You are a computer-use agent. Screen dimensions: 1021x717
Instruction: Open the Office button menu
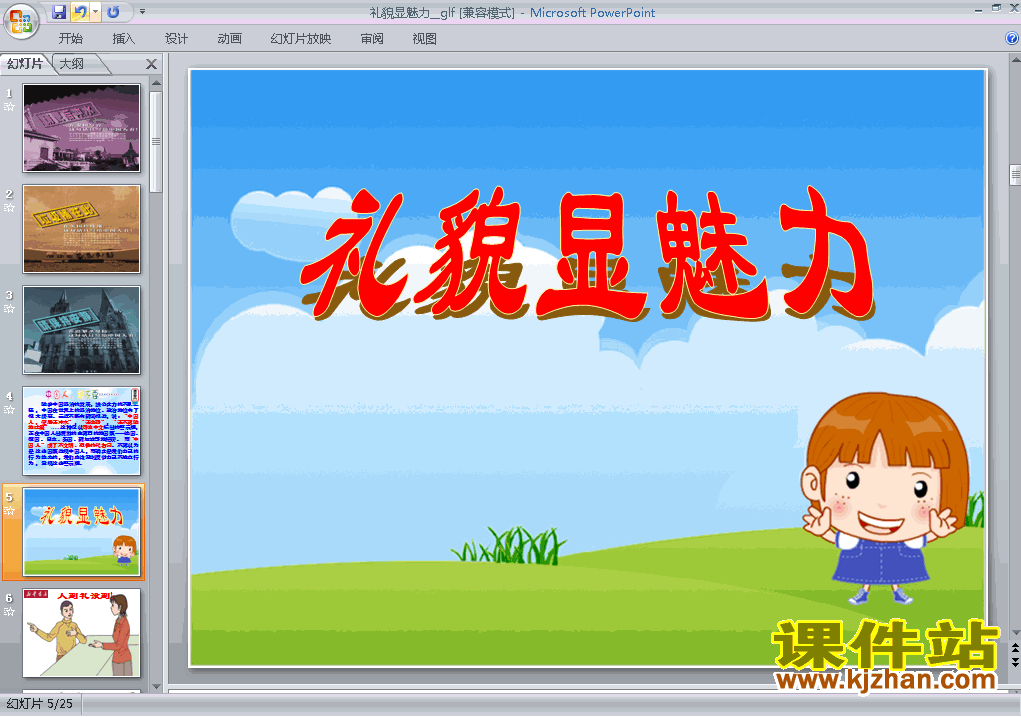pyautogui.click(x=21, y=21)
